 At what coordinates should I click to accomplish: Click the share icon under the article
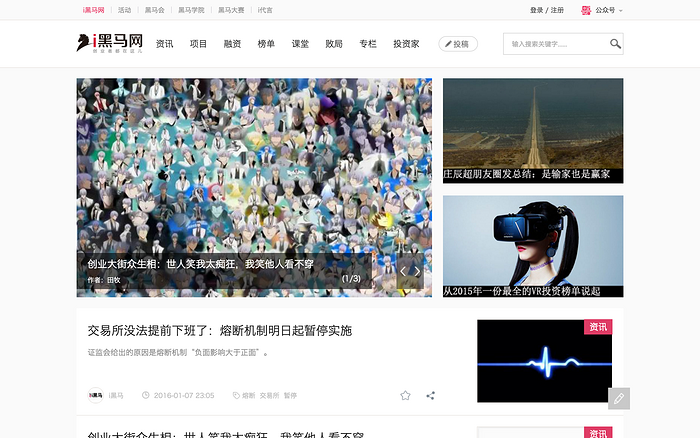(x=431, y=395)
